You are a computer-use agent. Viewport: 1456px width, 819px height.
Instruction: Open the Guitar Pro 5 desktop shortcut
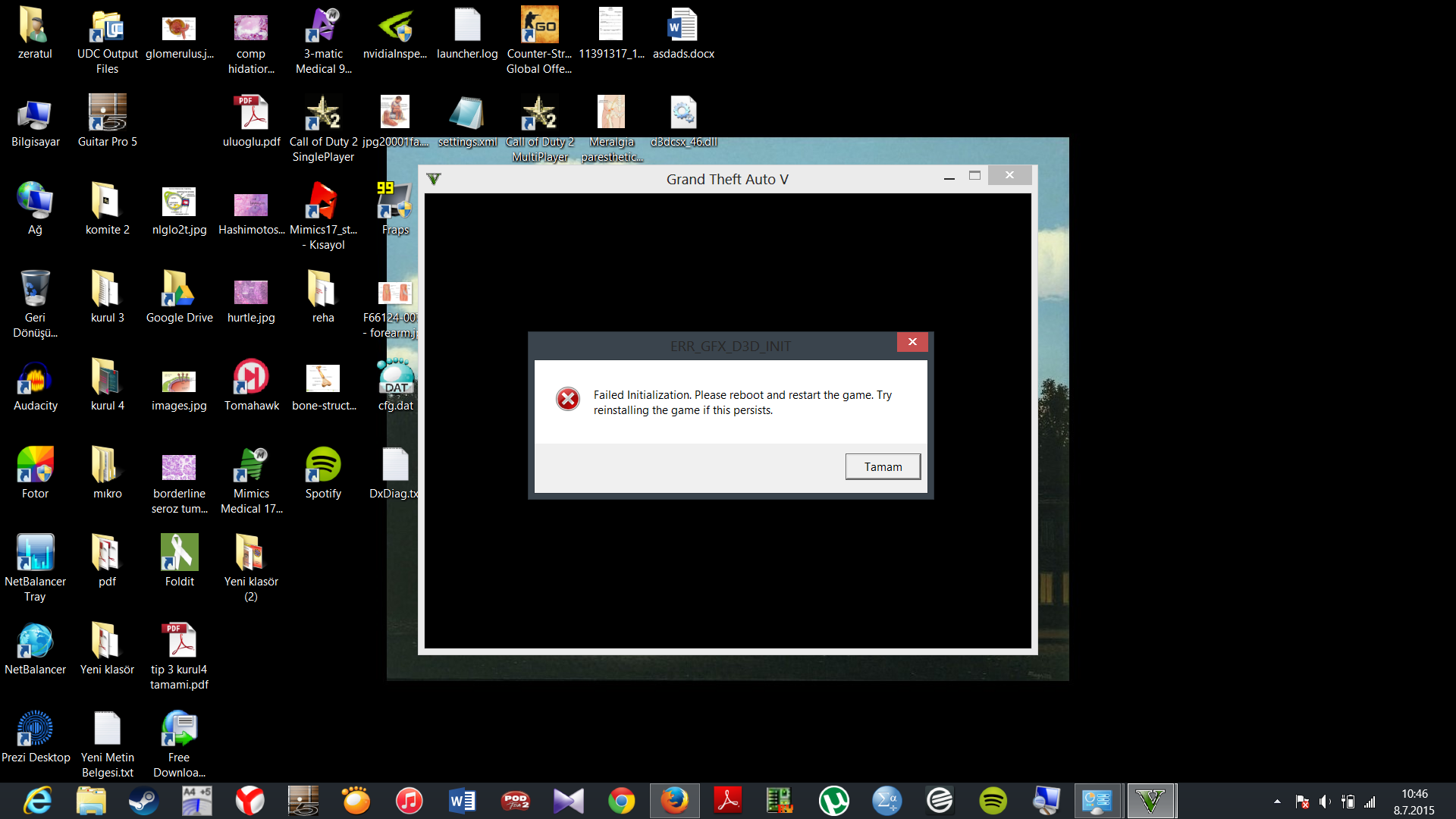coord(107,121)
